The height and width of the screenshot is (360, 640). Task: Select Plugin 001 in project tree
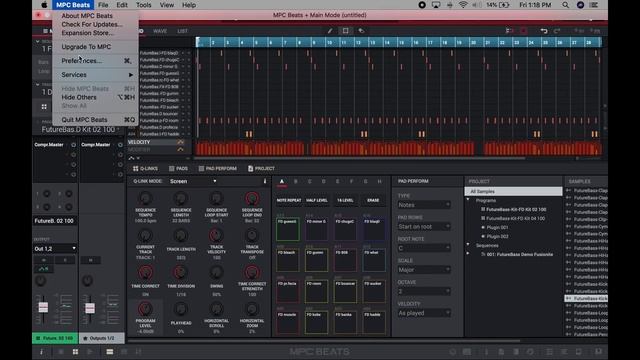[x=497, y=227]
